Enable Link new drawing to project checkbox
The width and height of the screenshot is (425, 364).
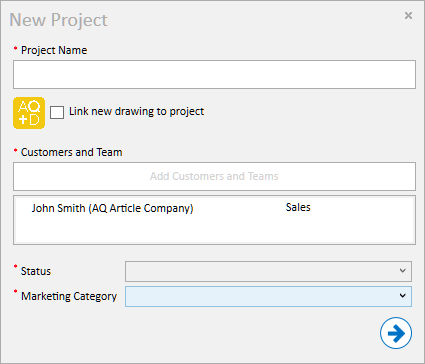coord(57,112)
